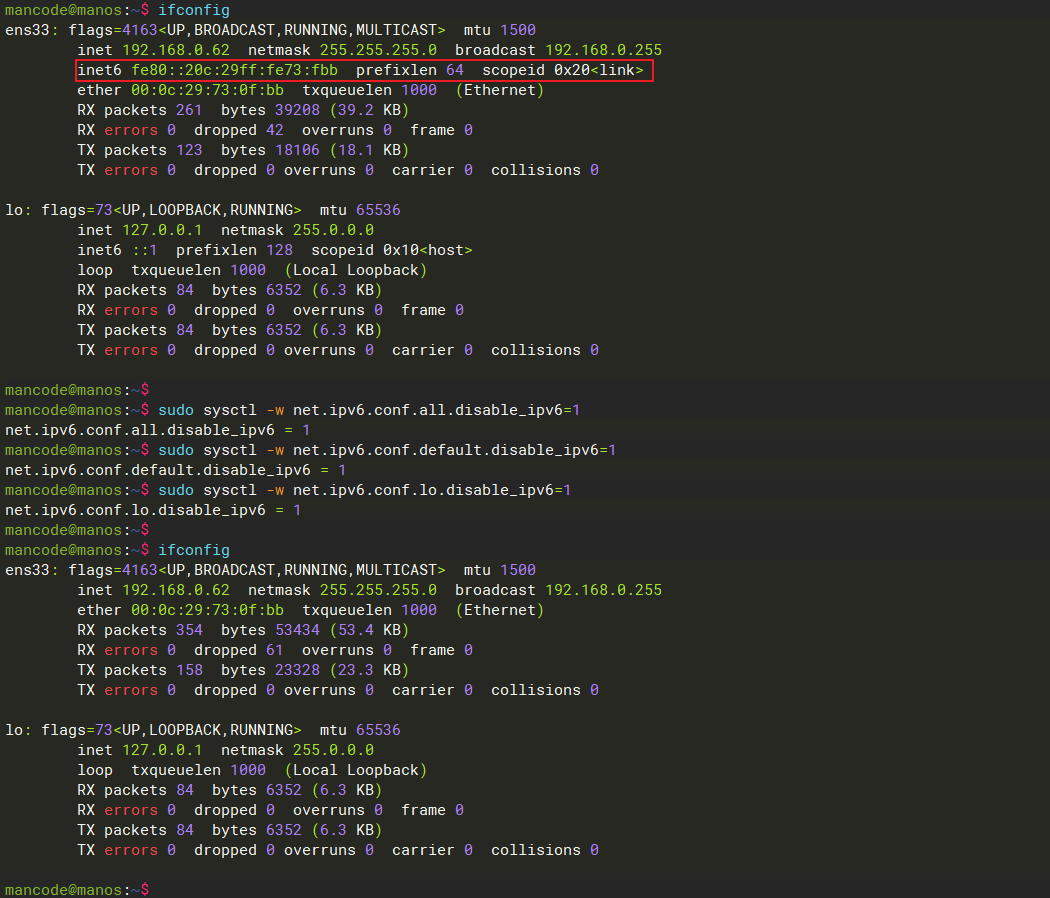Screen dimensions: 1050x898
Task: Click the red-boxed inet6 fe80 address line
Action: point(364,70)
